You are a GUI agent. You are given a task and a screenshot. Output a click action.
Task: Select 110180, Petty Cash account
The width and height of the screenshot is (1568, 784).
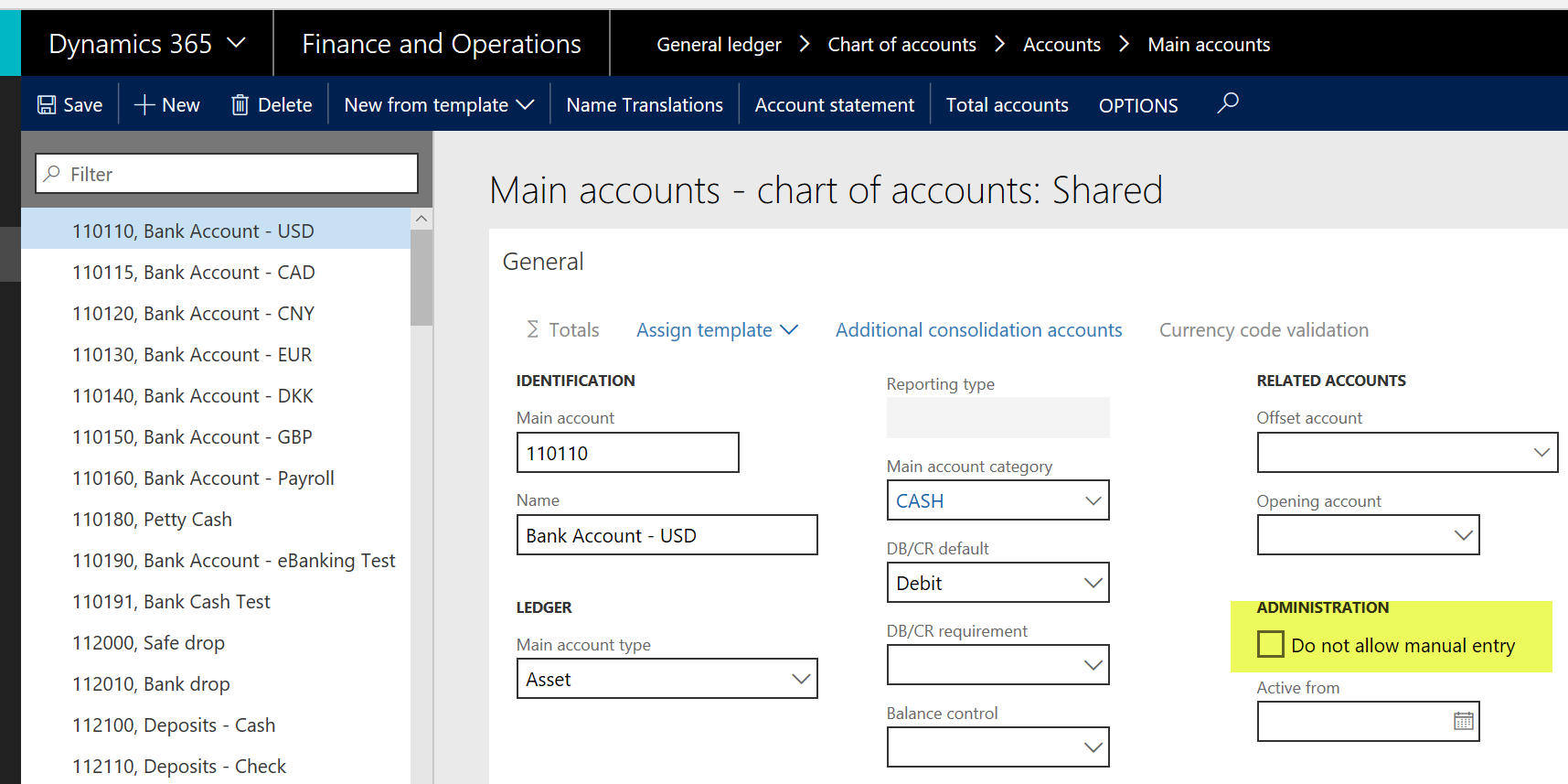(x=152, y=520)
